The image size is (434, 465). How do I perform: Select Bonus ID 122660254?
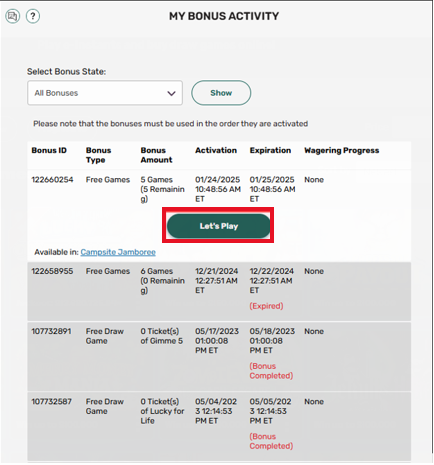point(52,180)
